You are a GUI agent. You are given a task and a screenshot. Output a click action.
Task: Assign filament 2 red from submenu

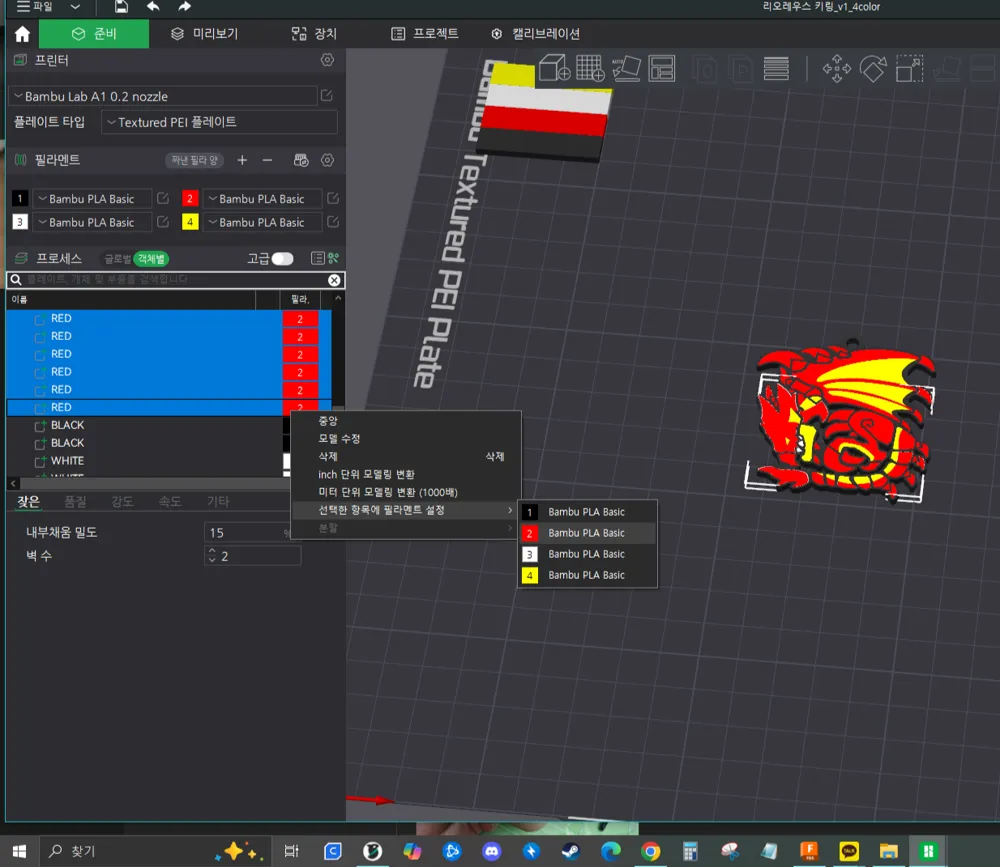[x=587, y=533]
